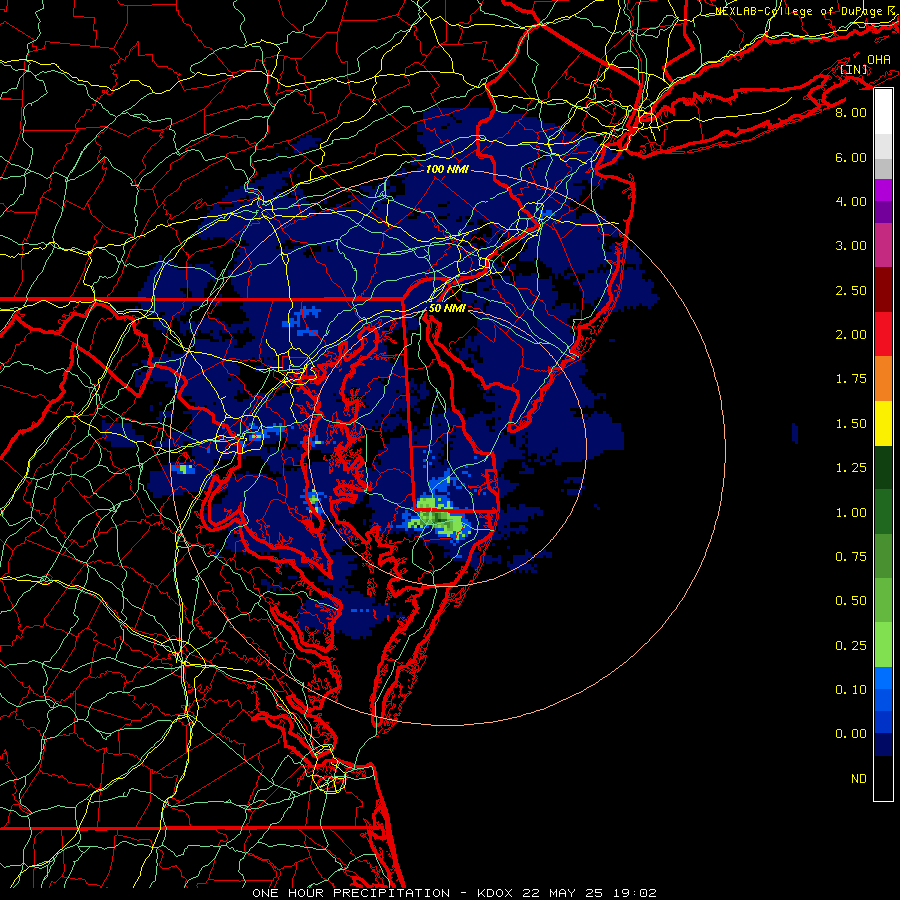
Task: Click the 0.00 legend value
Action: pos(851,734)
